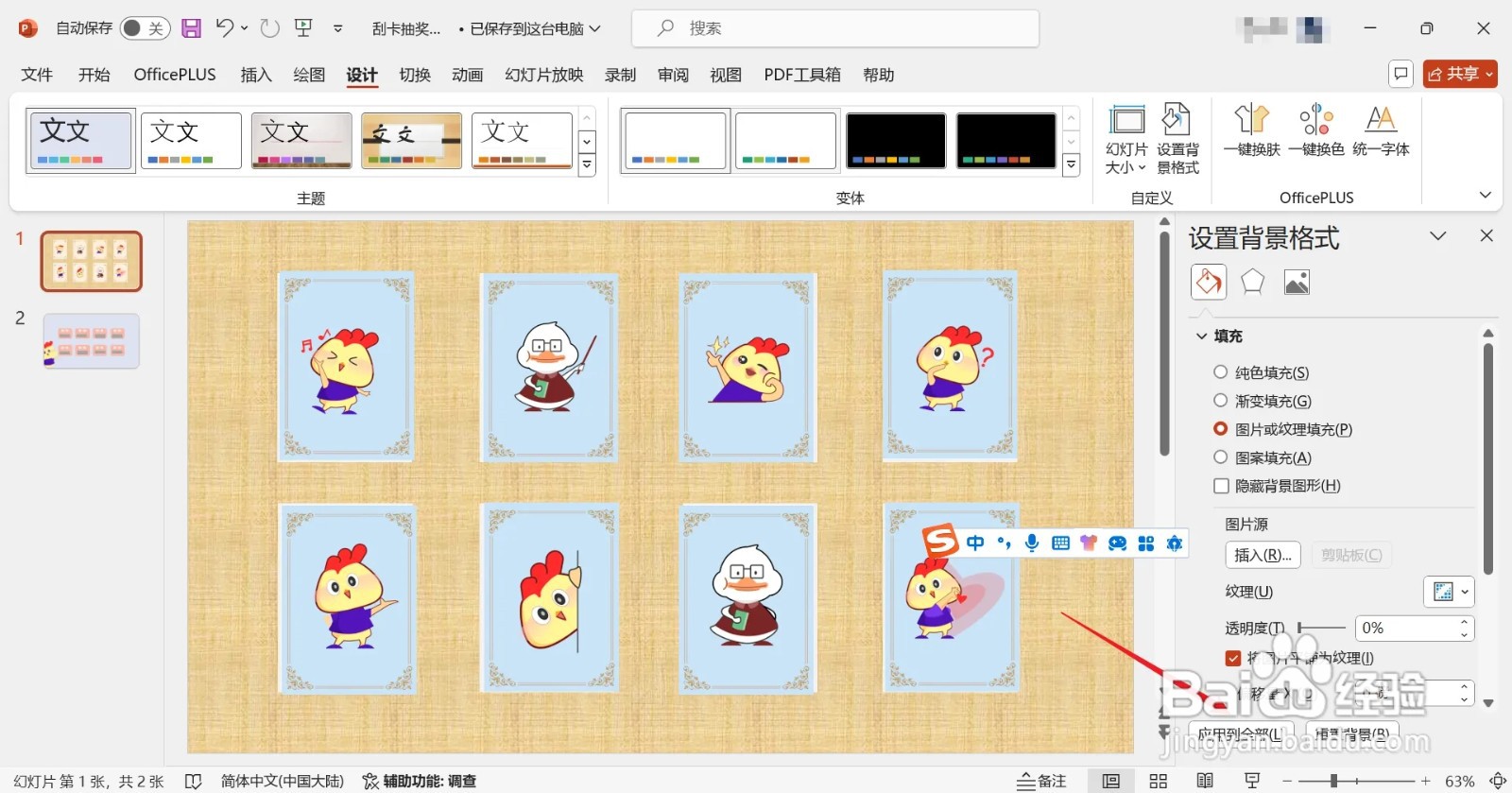This screenshot has width=1512, height=793.
Task: Switch to the 动画 tab
Action: pos(467,75)
